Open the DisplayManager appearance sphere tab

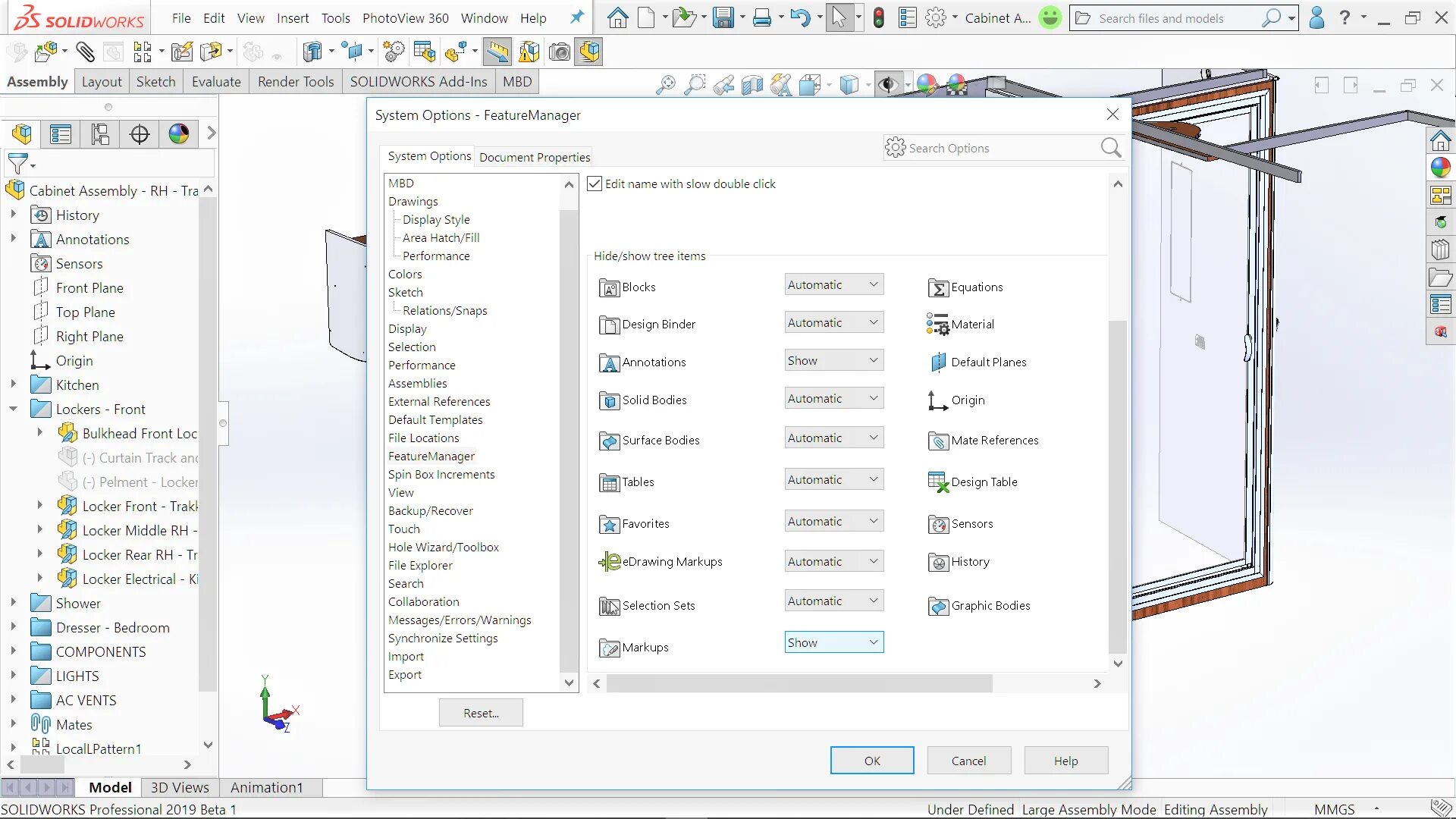[179, 134]
